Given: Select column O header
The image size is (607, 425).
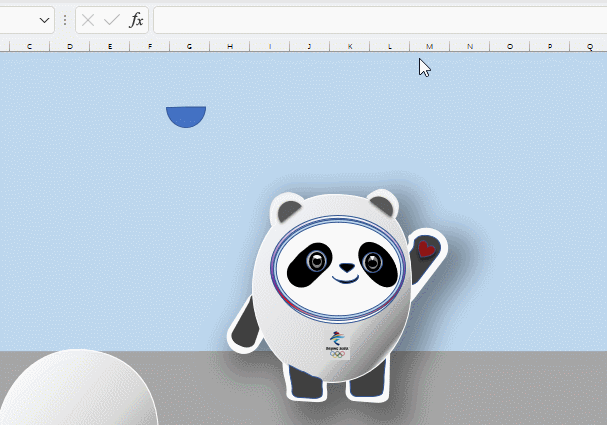Looking at the screenshot, I should point(509,46).
